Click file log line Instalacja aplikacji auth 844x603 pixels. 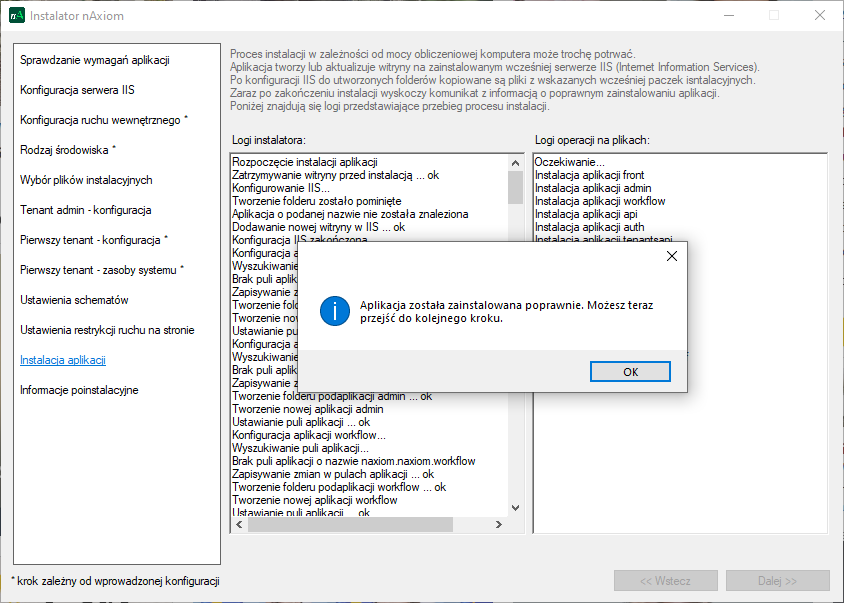coord(589,227)
